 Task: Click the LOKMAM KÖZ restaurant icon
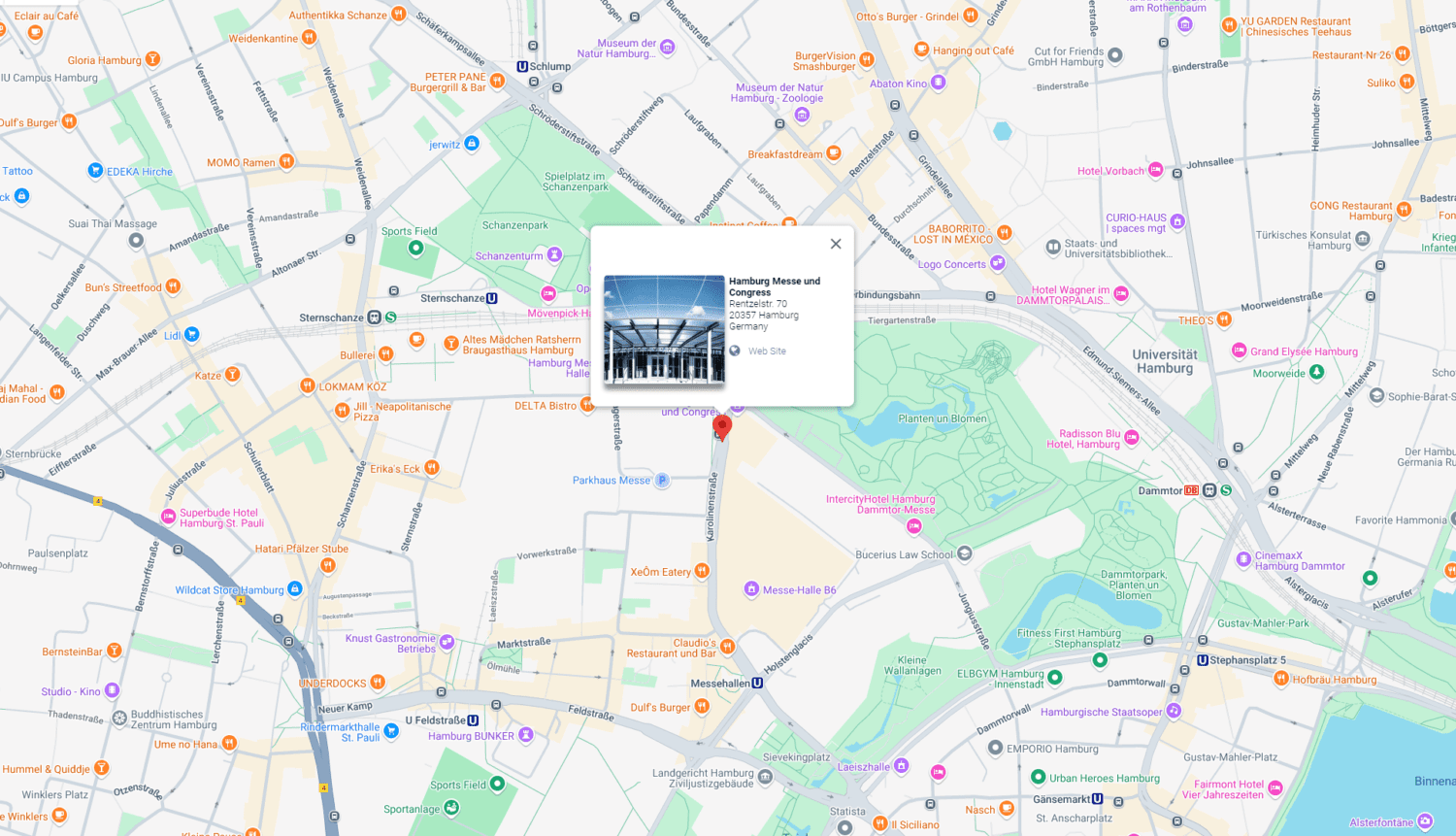[x=307, y=385]
